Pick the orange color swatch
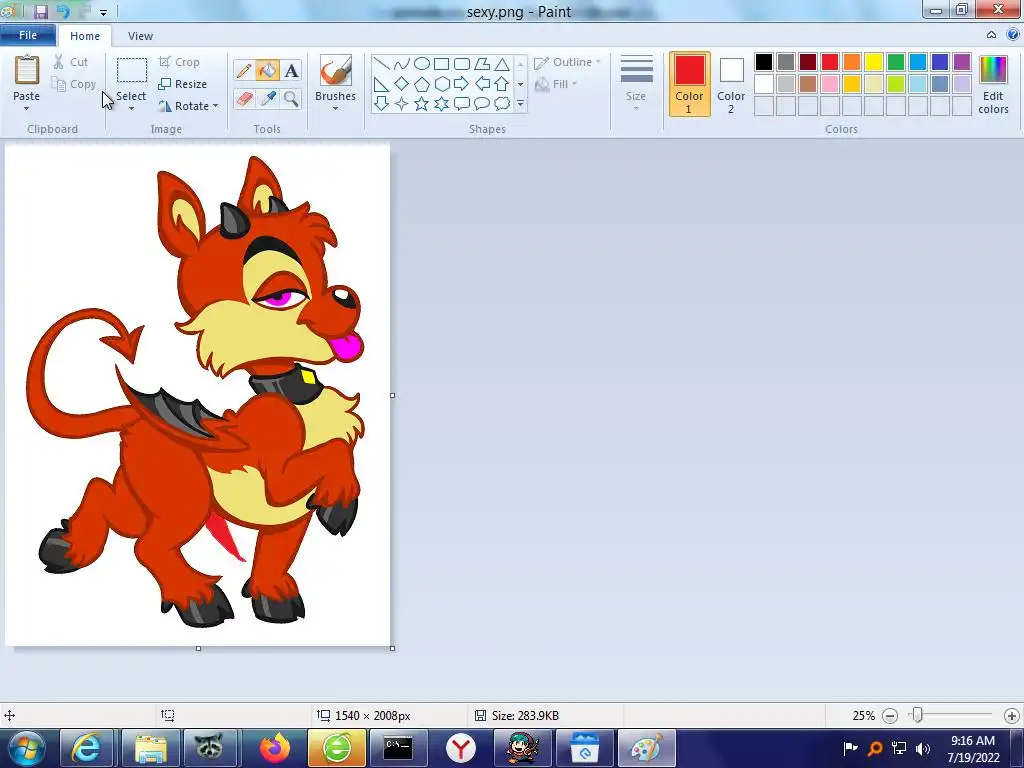The image size is (1024, 768). (852, 62)
